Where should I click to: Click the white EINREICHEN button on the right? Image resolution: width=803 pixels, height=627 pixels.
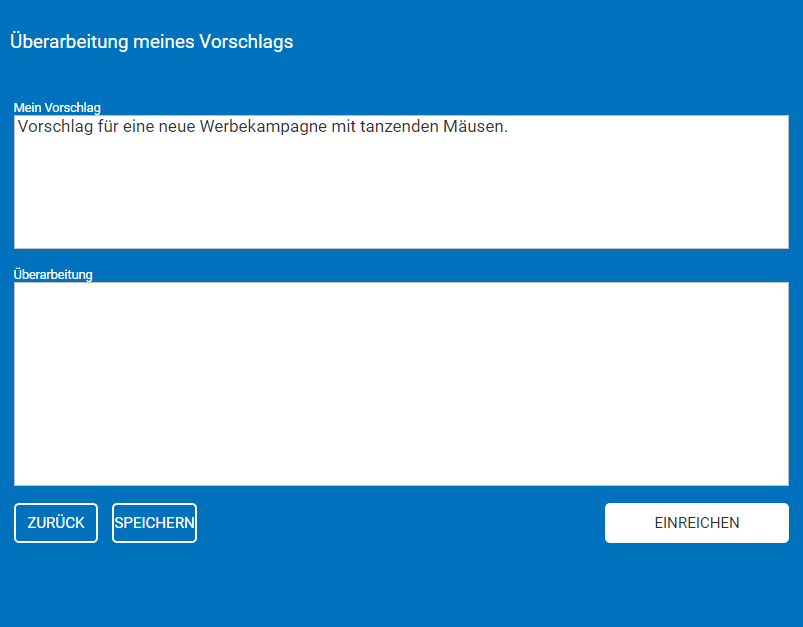pos(696,522)
